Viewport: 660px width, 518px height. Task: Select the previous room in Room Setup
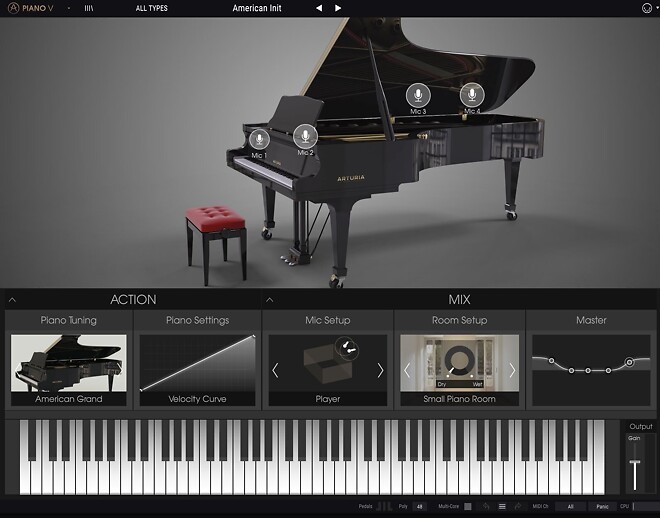(407, 370)
